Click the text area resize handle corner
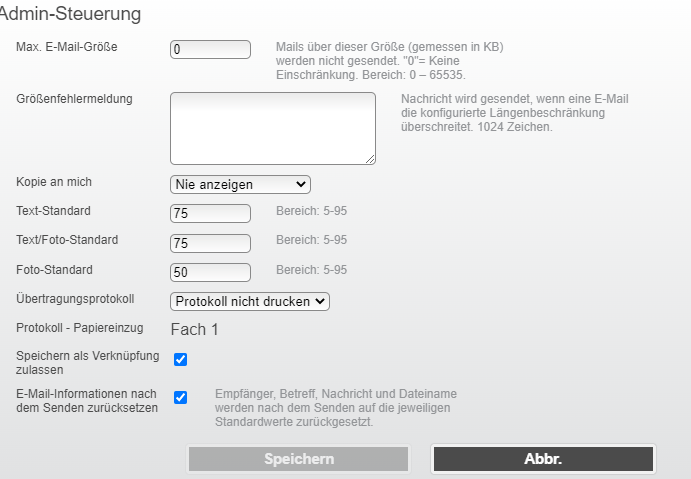 tap(371, 160)
